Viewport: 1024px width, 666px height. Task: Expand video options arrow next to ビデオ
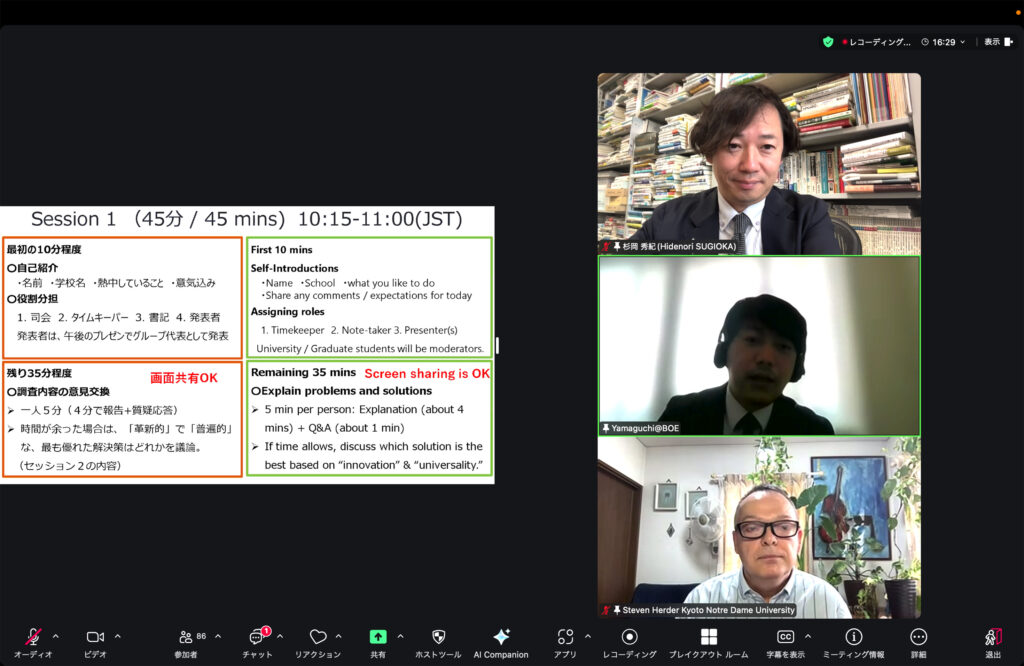[x=118, y=636]
